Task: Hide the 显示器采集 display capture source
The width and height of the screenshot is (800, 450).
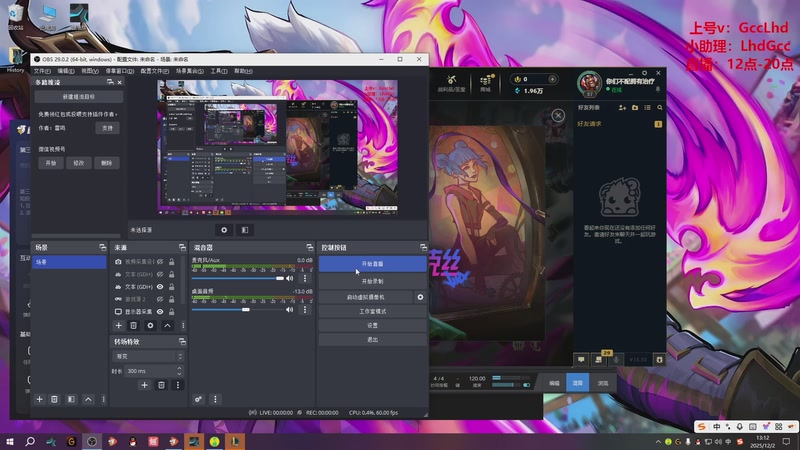Action: tap(160, 311)
